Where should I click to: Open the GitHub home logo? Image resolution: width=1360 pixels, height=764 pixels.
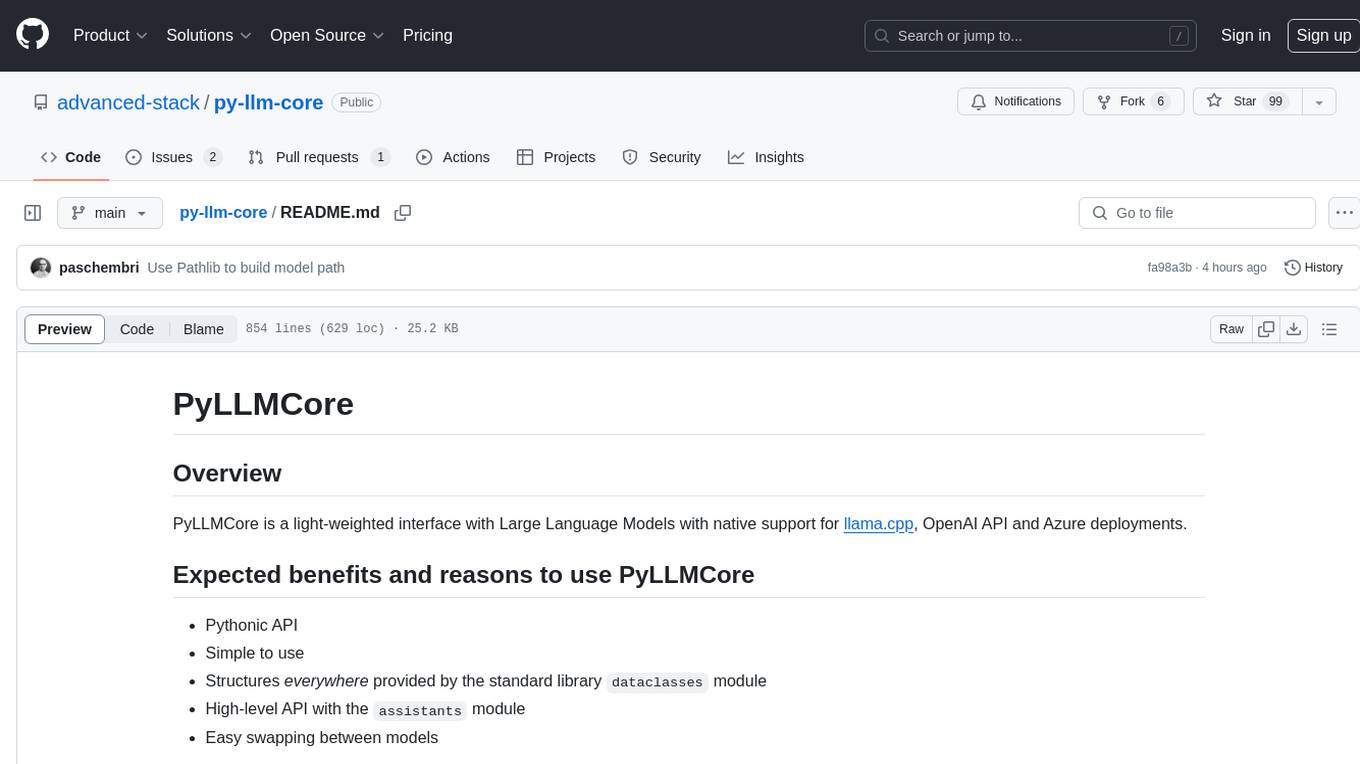(32, 35)
